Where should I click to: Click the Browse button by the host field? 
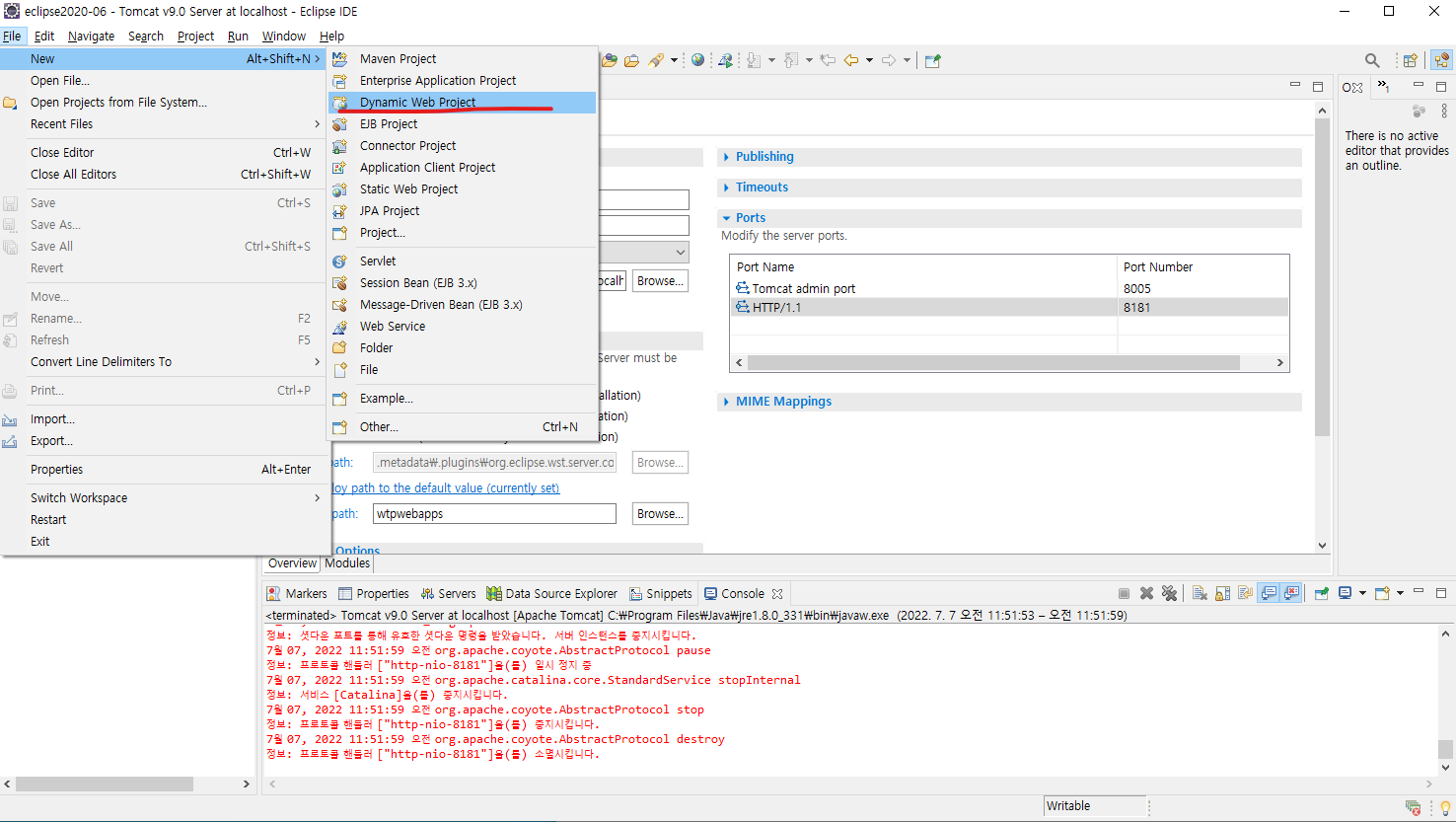point(660,281)
